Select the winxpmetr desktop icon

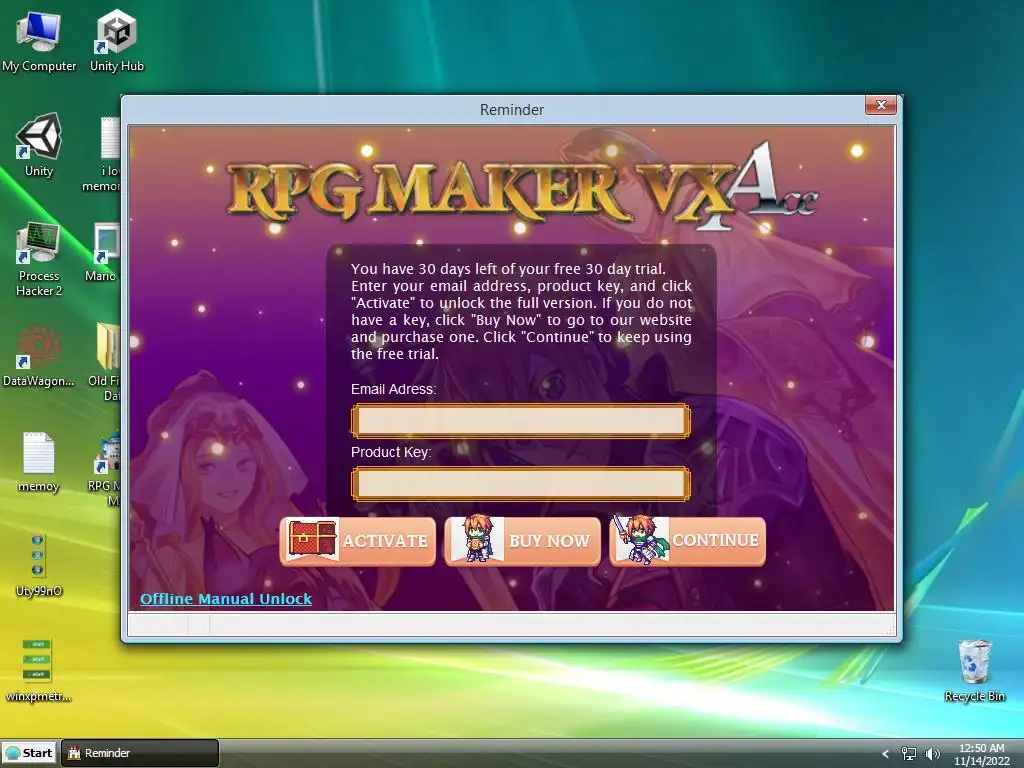click(x=39, y=671)
